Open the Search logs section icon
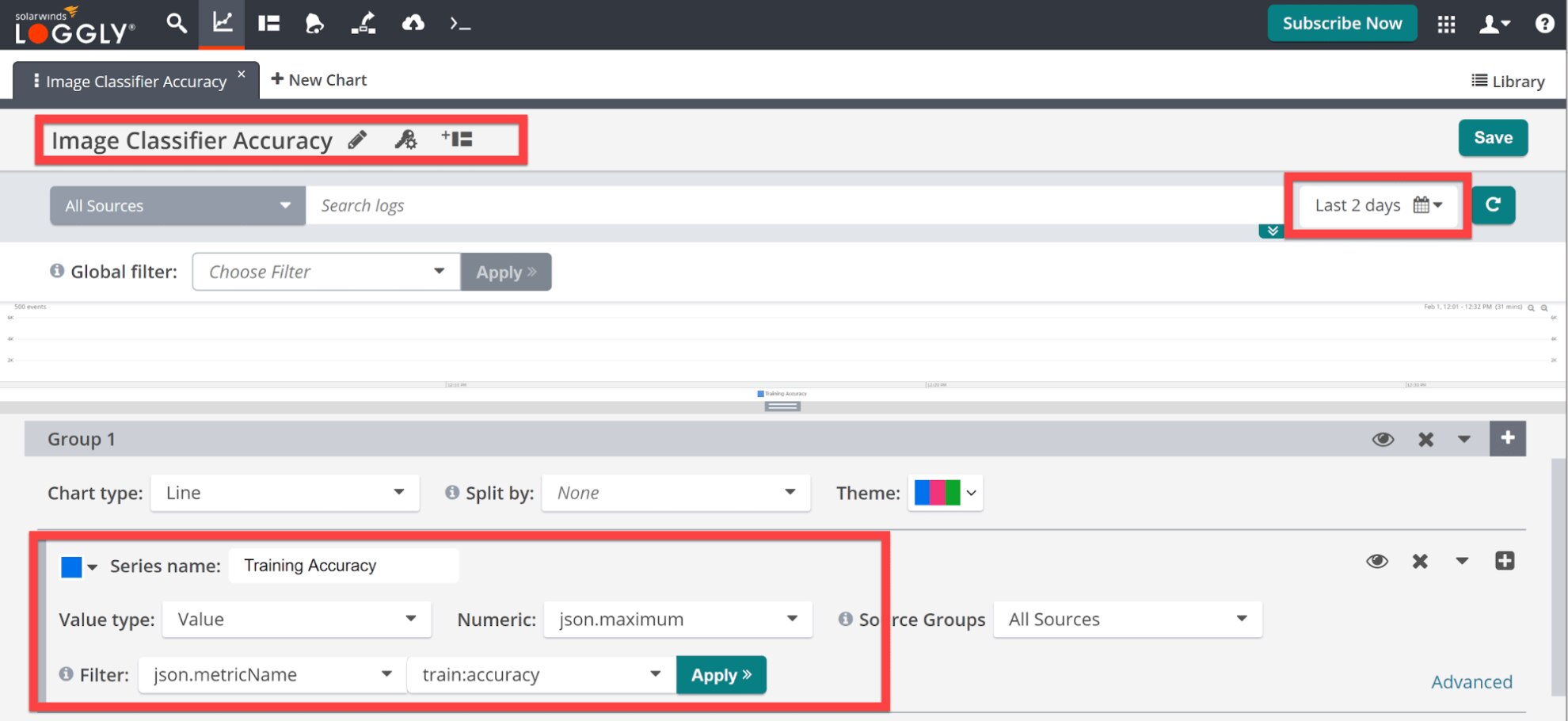Screen dimensions: 1568x721 click(x=176, y=24)
